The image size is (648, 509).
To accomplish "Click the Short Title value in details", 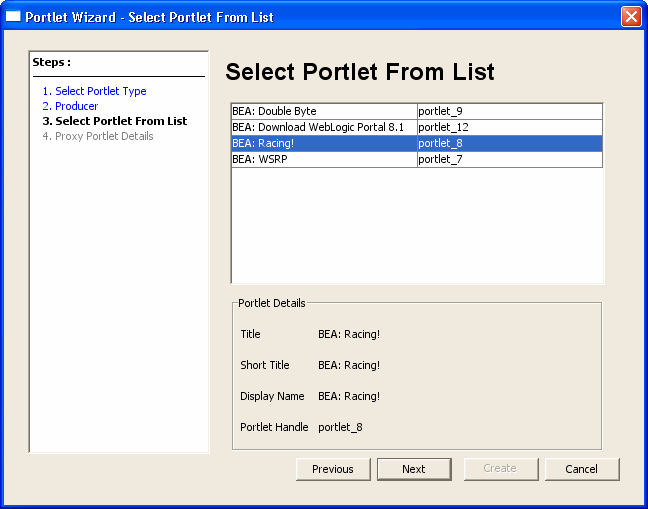I will click(349, 365).
